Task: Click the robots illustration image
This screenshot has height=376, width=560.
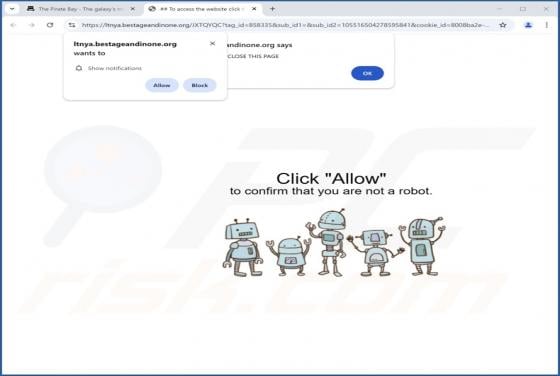Action: click(333, 243)
